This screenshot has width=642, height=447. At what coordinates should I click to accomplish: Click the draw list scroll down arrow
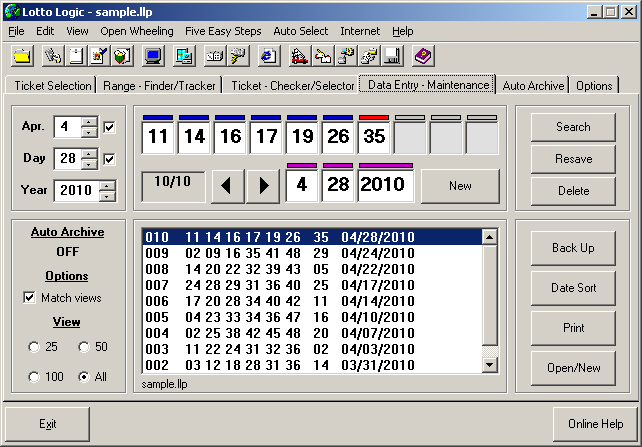tap(490, 365)
